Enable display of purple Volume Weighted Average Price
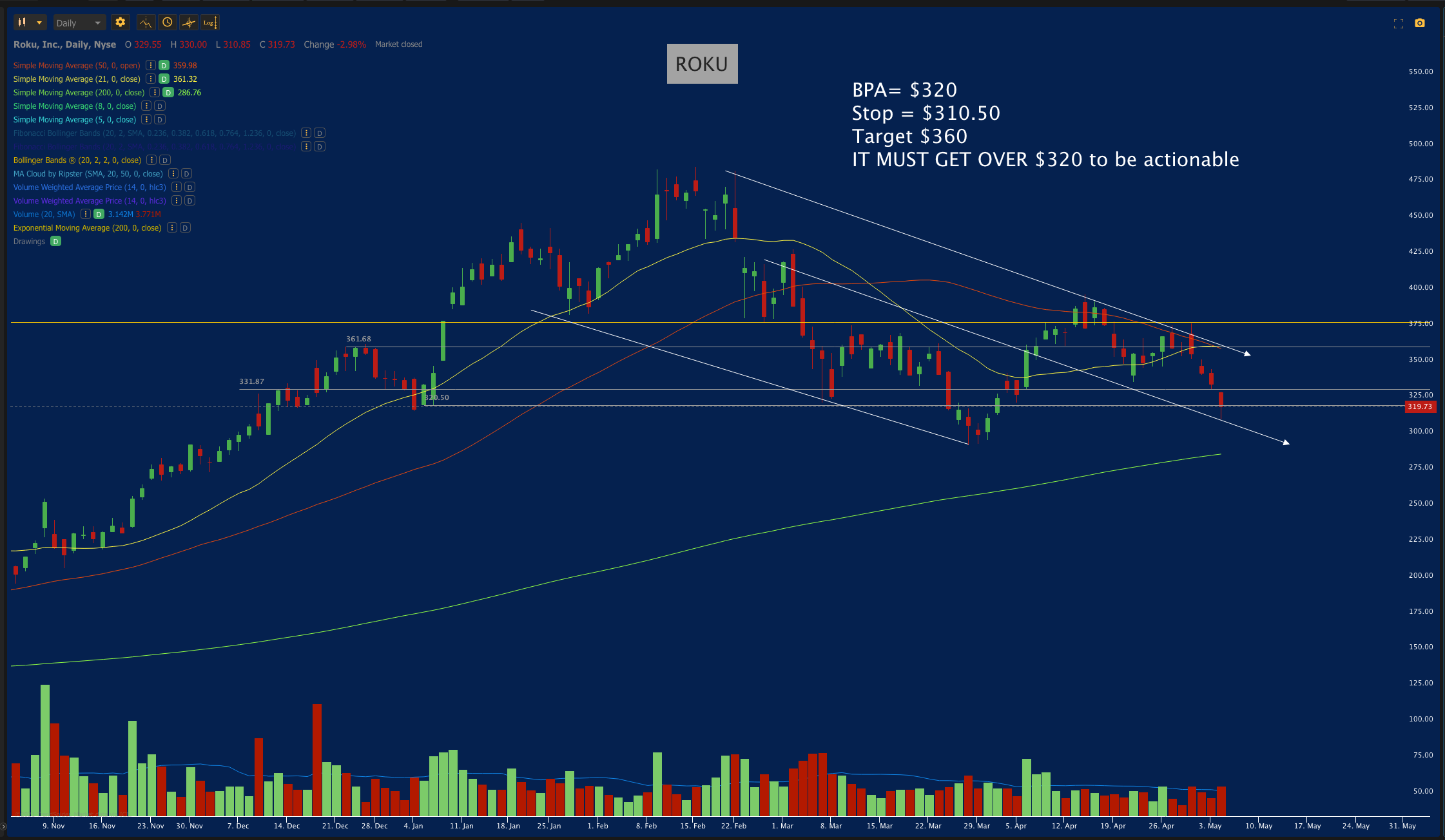 [189, 200]
